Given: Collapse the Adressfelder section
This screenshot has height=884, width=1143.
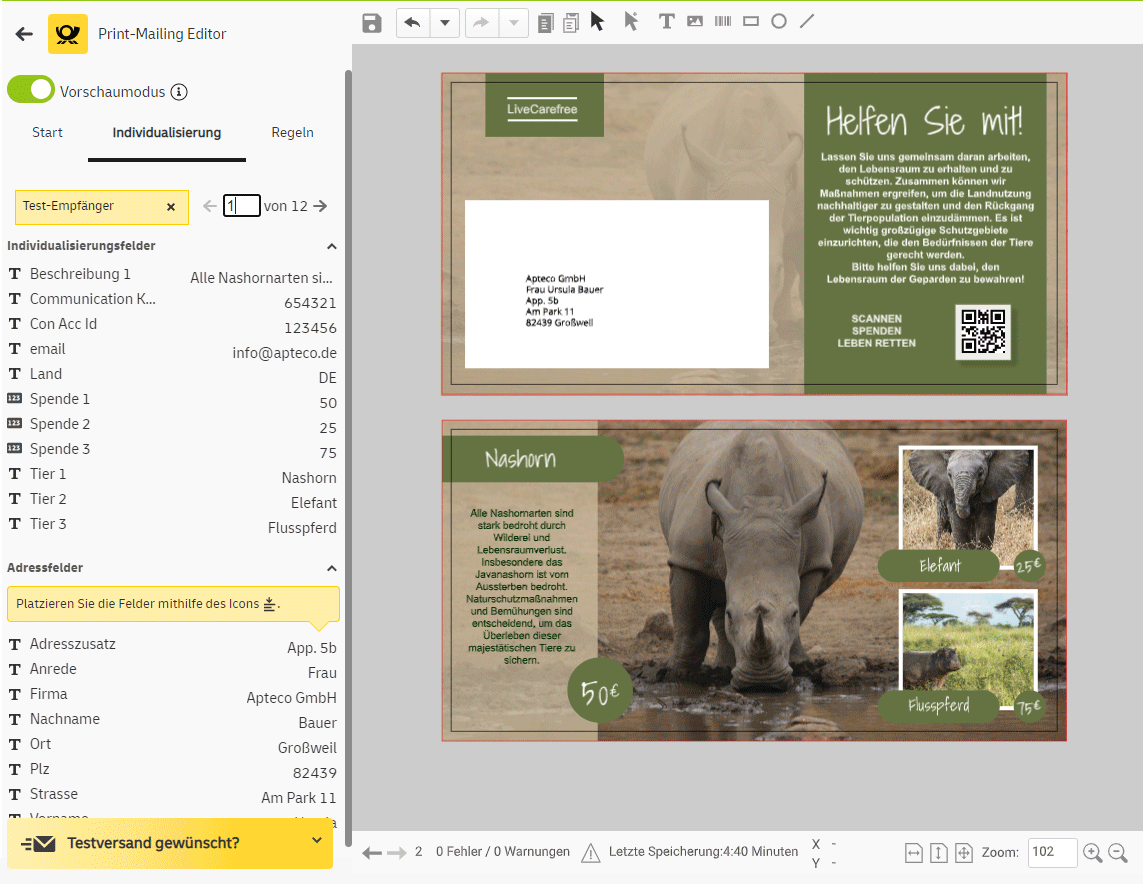Looking at the screenshot, I should pyautogui.click(x=332, y=568).
